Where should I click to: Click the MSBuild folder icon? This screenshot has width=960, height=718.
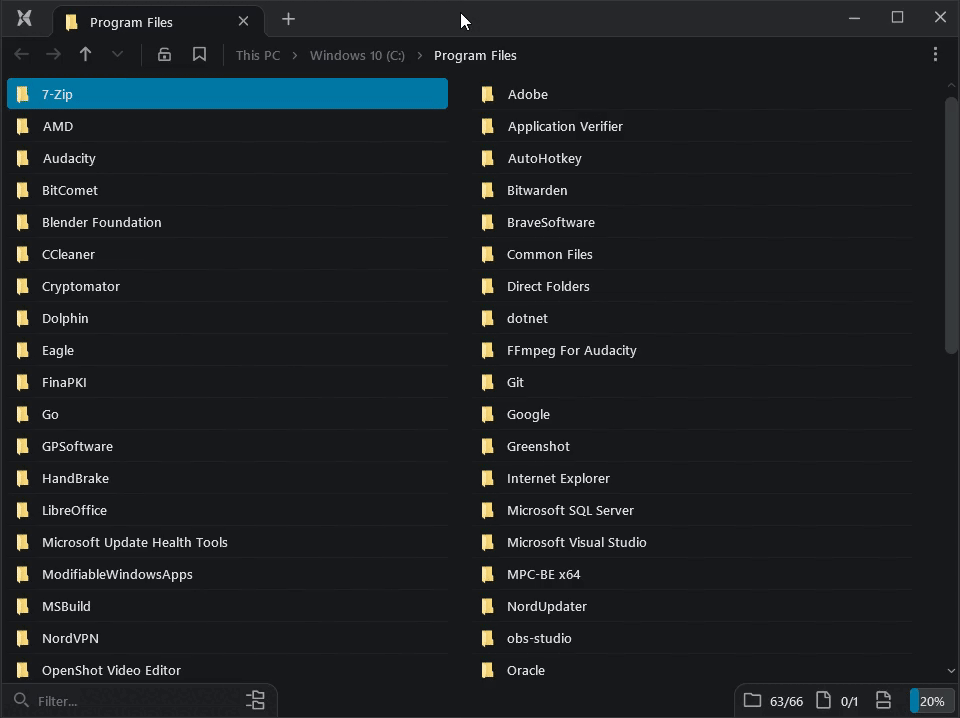point(23,606)
